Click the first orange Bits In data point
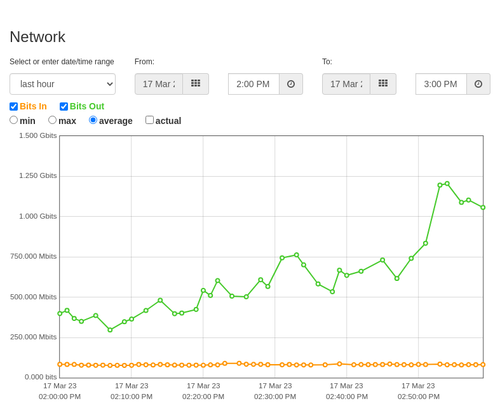The width and height of the screenshot is (500, 403). click(60, 364)
